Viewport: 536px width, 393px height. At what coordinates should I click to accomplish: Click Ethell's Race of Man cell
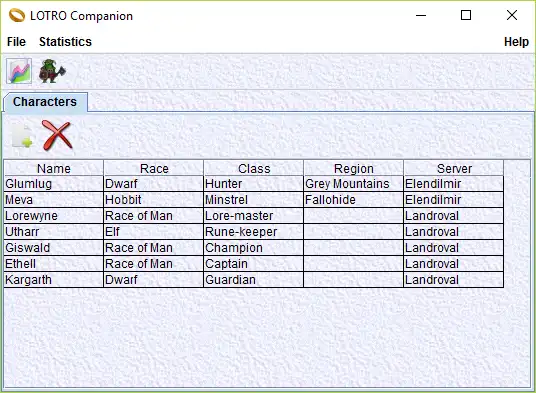pyautogui.click(x=153, y=264)
